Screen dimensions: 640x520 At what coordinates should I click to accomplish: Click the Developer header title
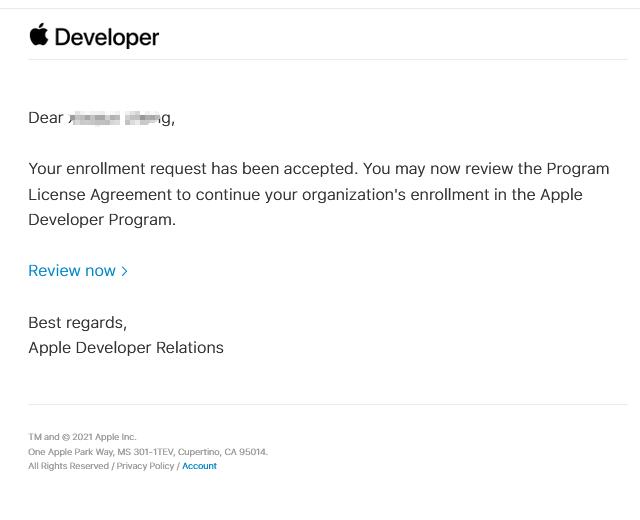pos(107,38)
